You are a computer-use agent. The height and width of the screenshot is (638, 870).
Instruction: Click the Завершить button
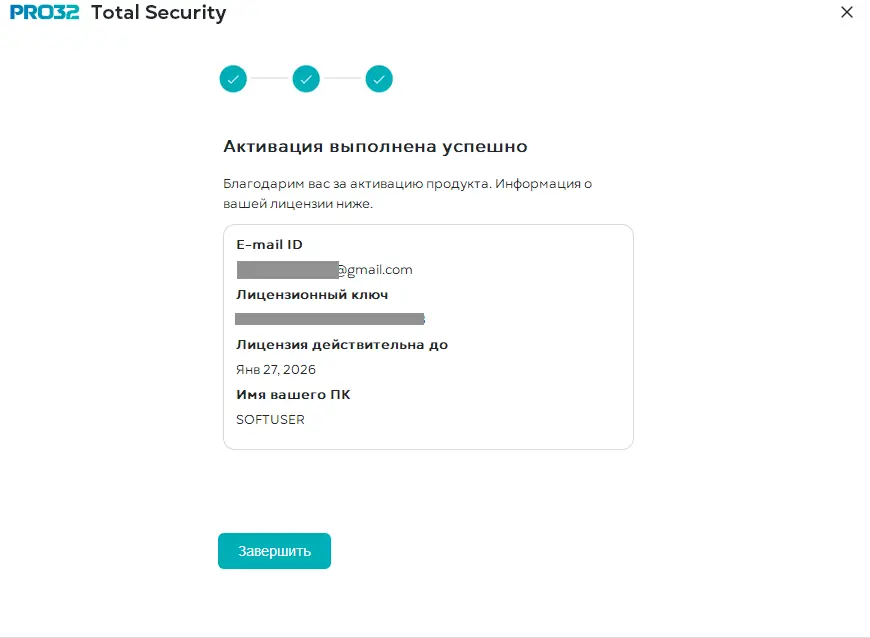point(274,551)
